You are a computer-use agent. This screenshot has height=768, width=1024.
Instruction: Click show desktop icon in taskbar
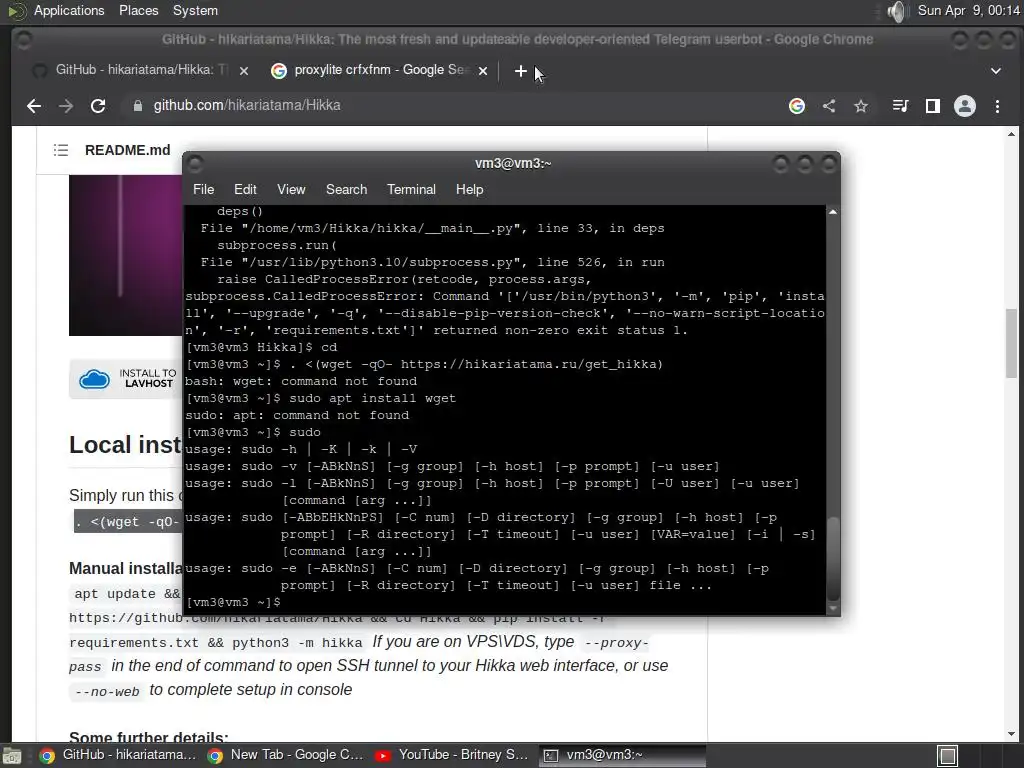point(12,756)
